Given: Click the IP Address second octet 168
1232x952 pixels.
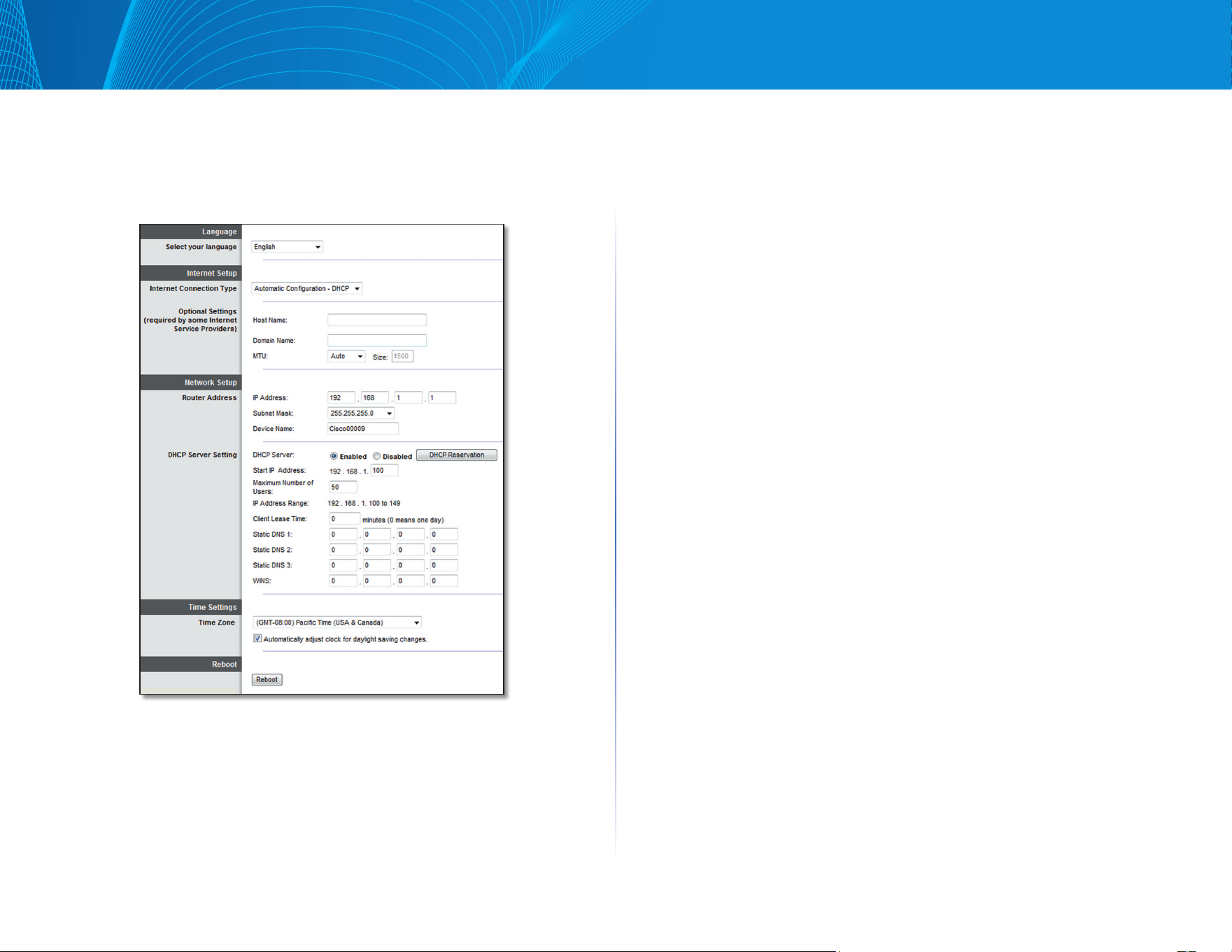Looking at the screenshot, I should (x=375, y=397).
